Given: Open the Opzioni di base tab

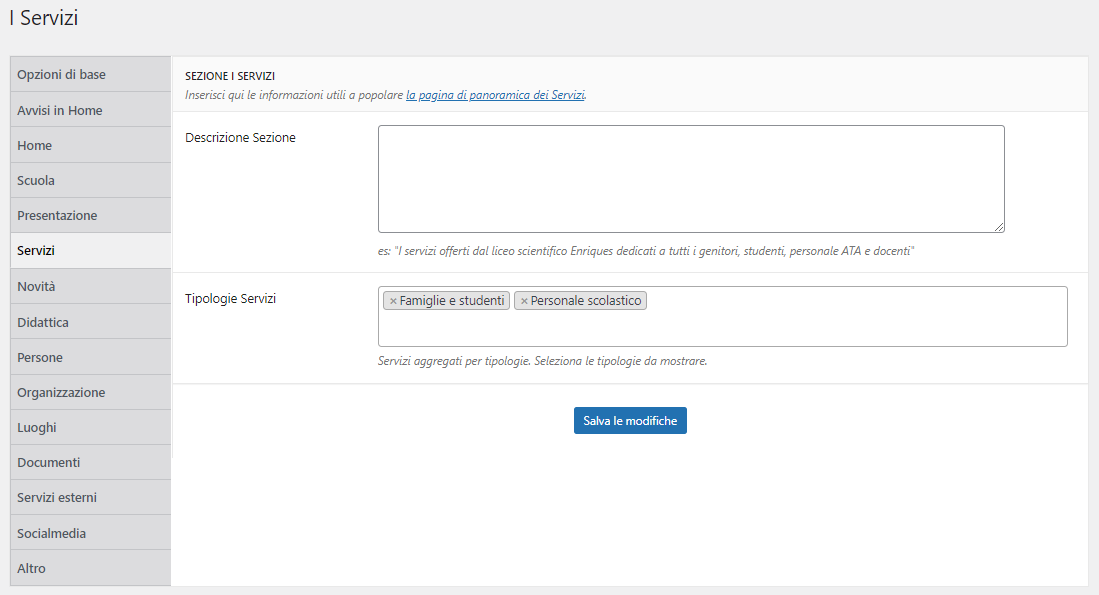Looking at the screenshot, I should click(90, 74).
